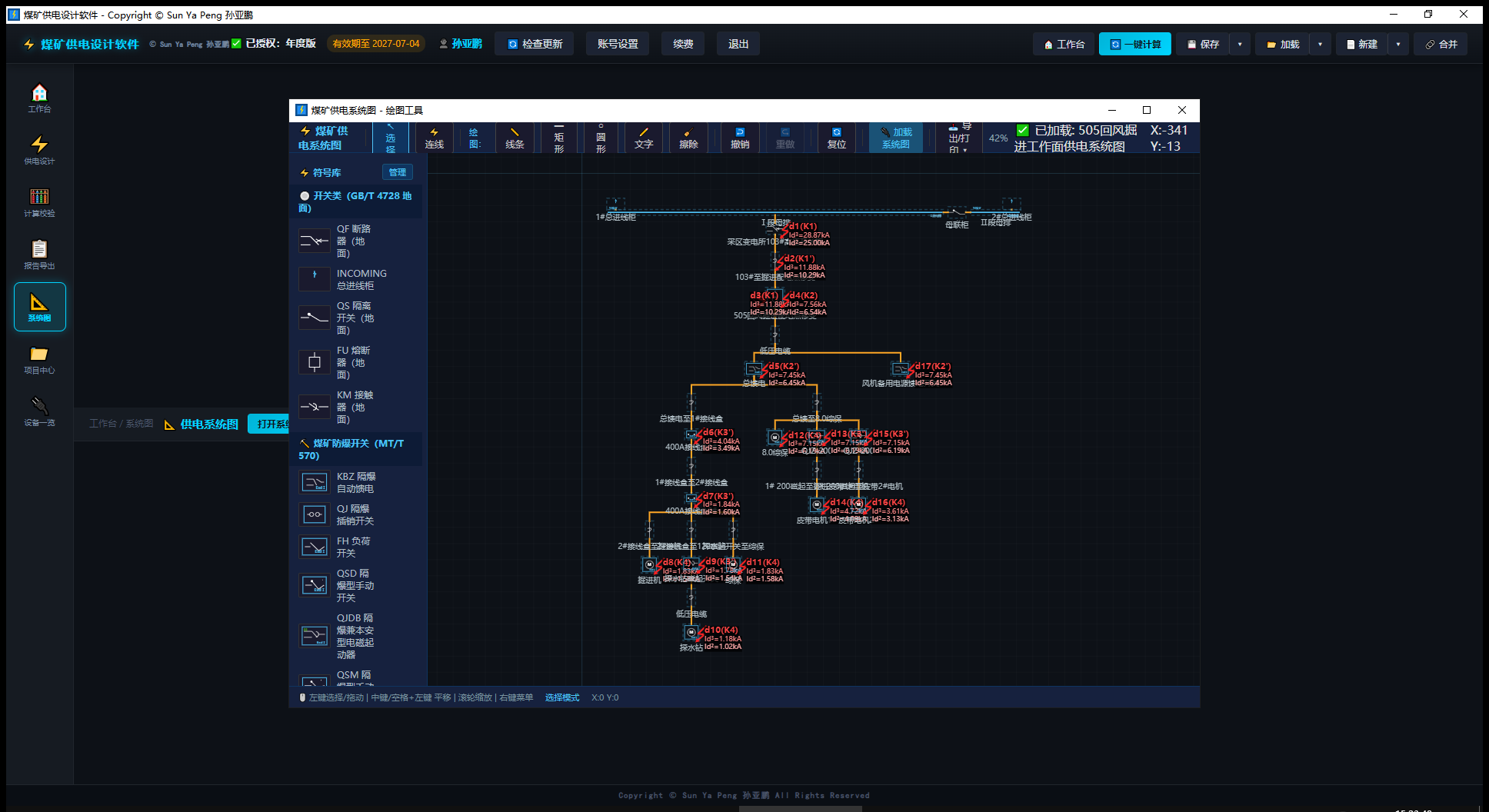Expand the 加载 dropdown arrow
The width and height of the screenshot is (1489, 812).
click(x=1320, y=44)
